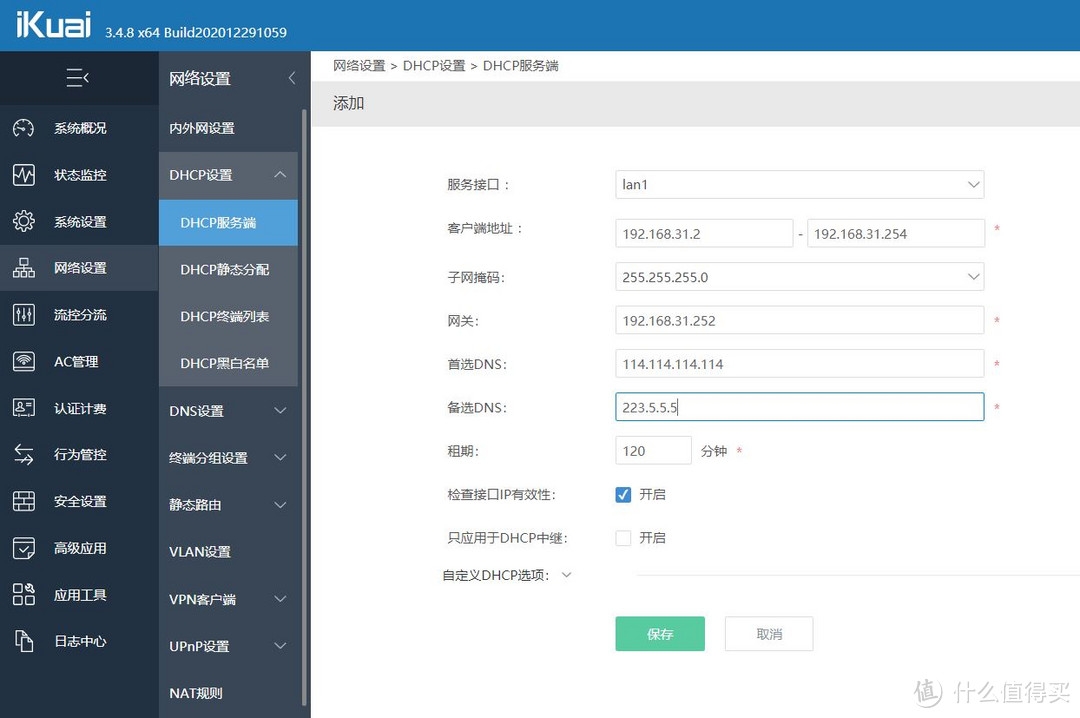
Task: Select DHCP服务端 menu item
Action: tap(228, 223)
